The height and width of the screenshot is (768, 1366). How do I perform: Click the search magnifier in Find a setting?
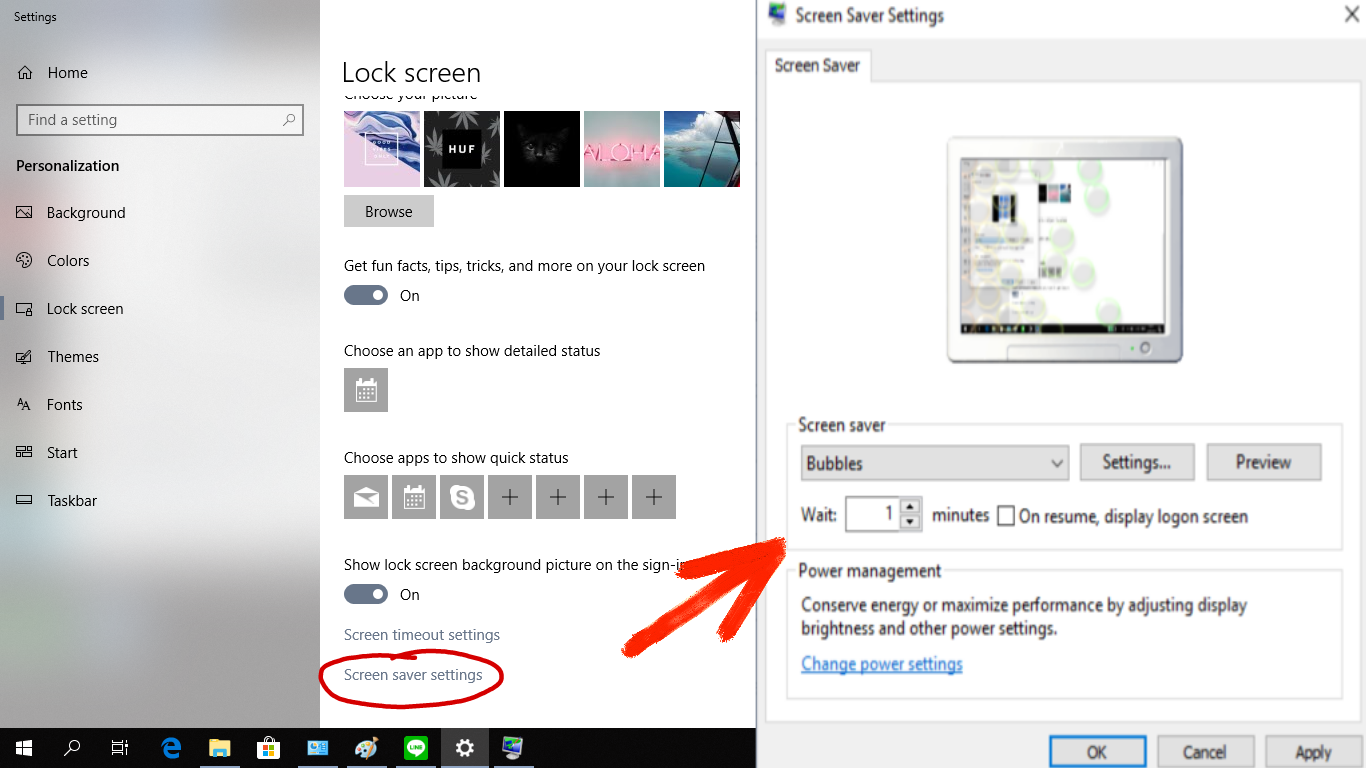[x=289, y=120]
